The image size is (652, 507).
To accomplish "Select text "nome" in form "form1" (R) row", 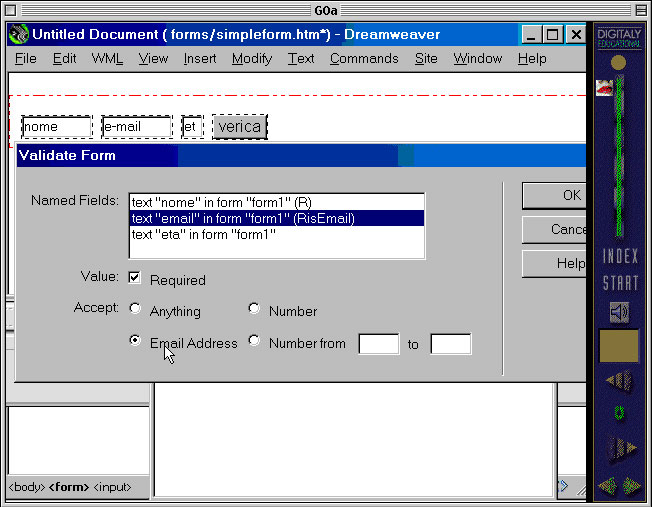I will click(x=277, y=203).
